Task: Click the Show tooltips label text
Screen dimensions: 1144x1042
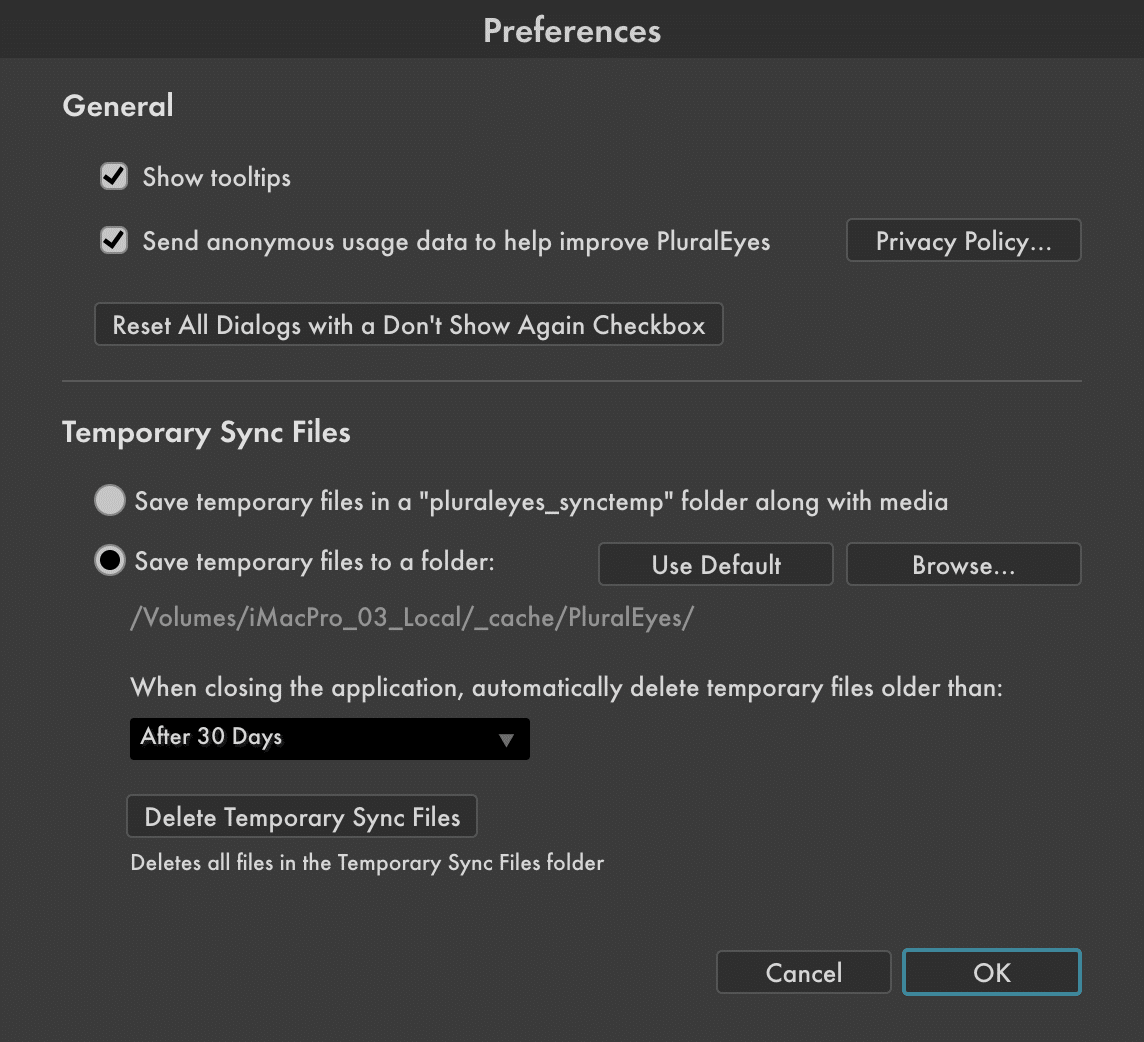Action: [x=216, y=178]
